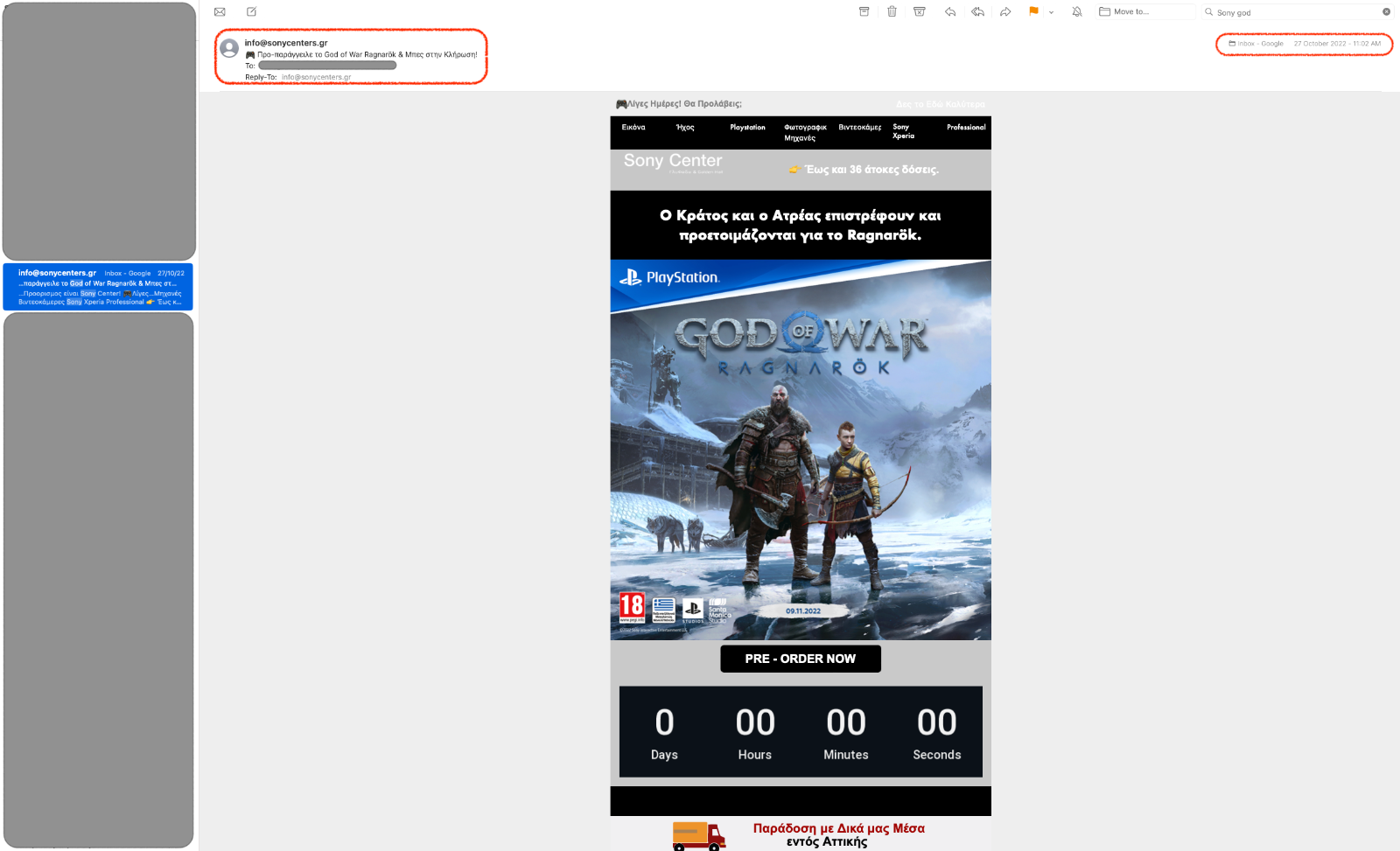Open the Professional menu item
Viewport: 1400px width, 851px height.
(966, 128)
